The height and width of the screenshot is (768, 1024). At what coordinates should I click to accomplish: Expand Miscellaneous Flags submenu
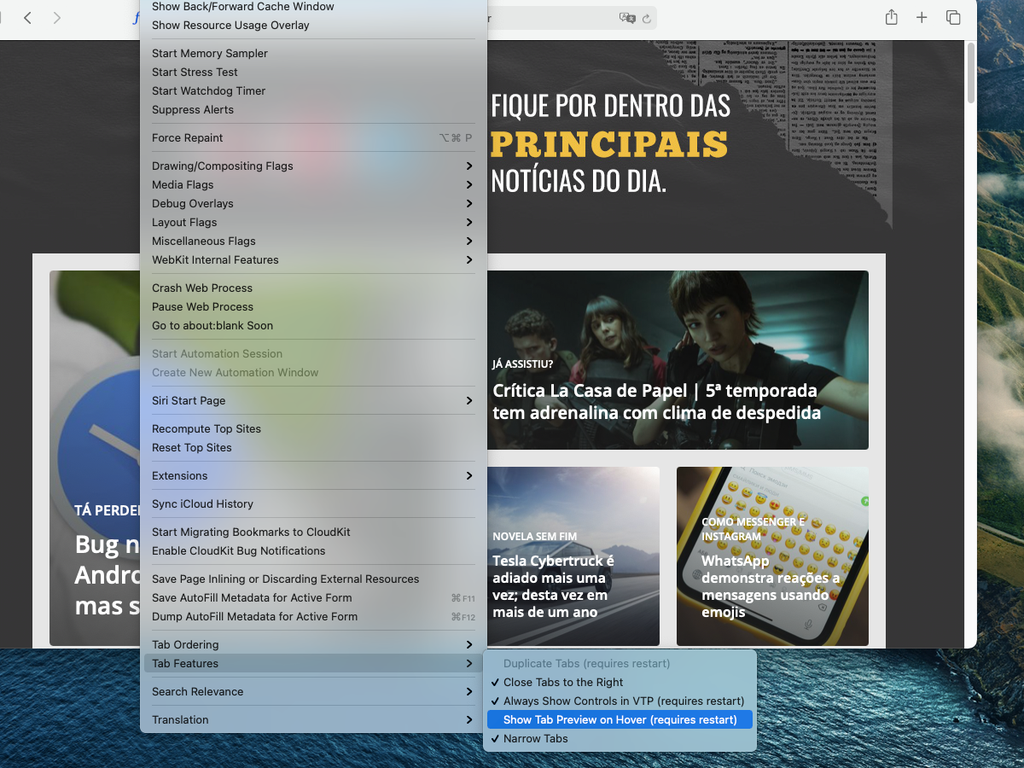[x=313, y=241]
